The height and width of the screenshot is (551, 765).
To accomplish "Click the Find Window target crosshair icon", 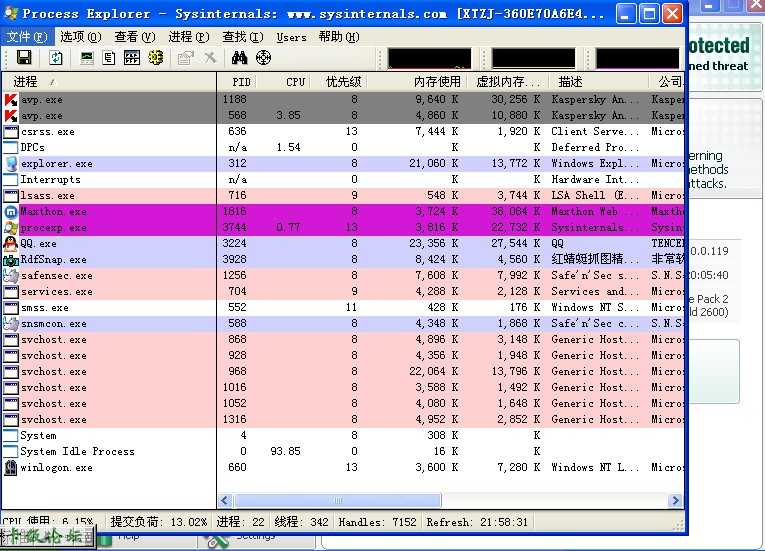I will click(x=263, y=58).
